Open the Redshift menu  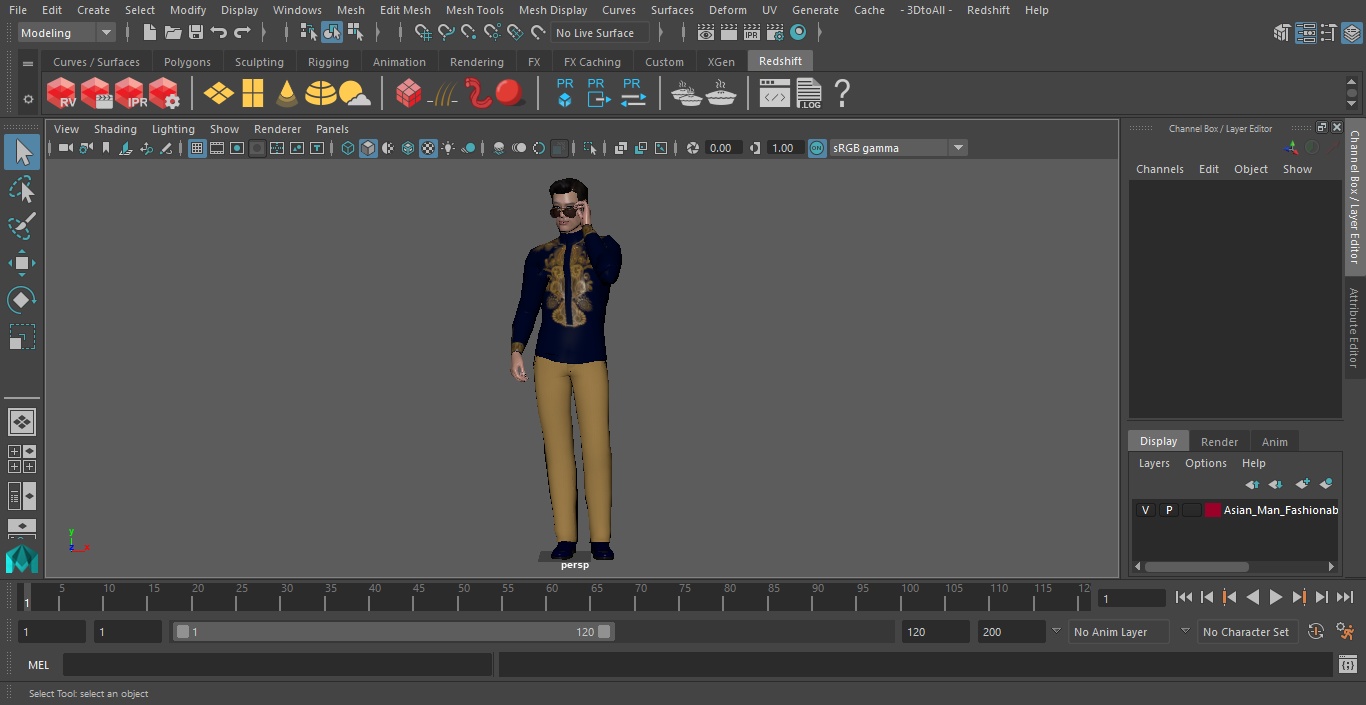988,10
